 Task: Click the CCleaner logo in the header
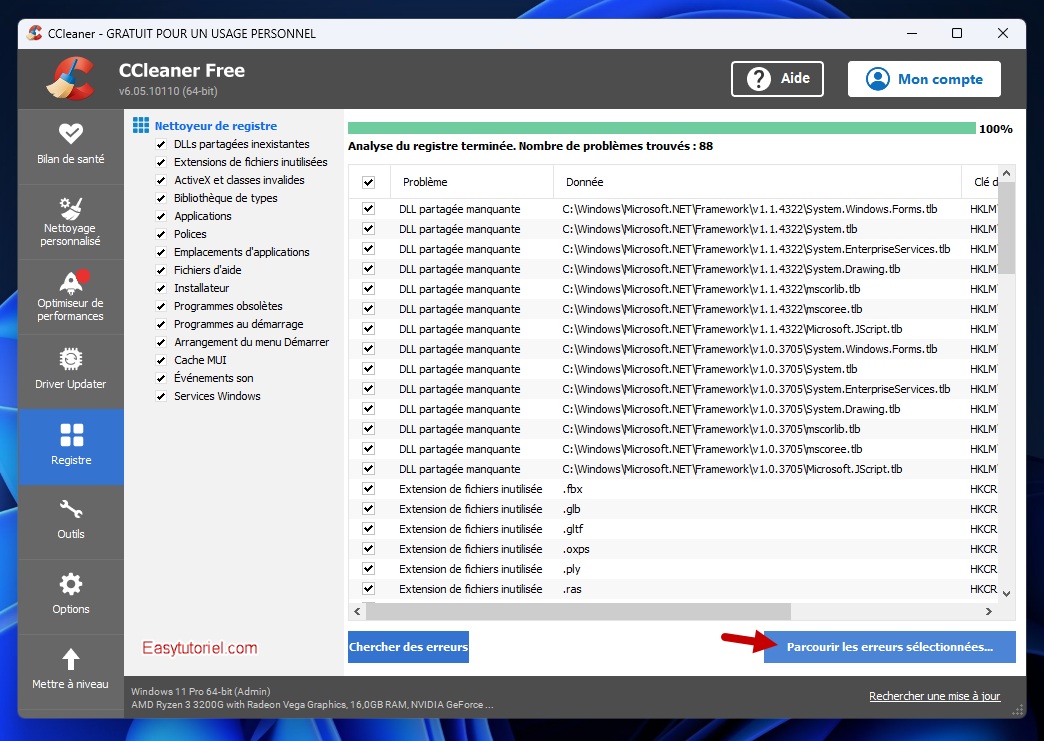[x=71, y=79]
